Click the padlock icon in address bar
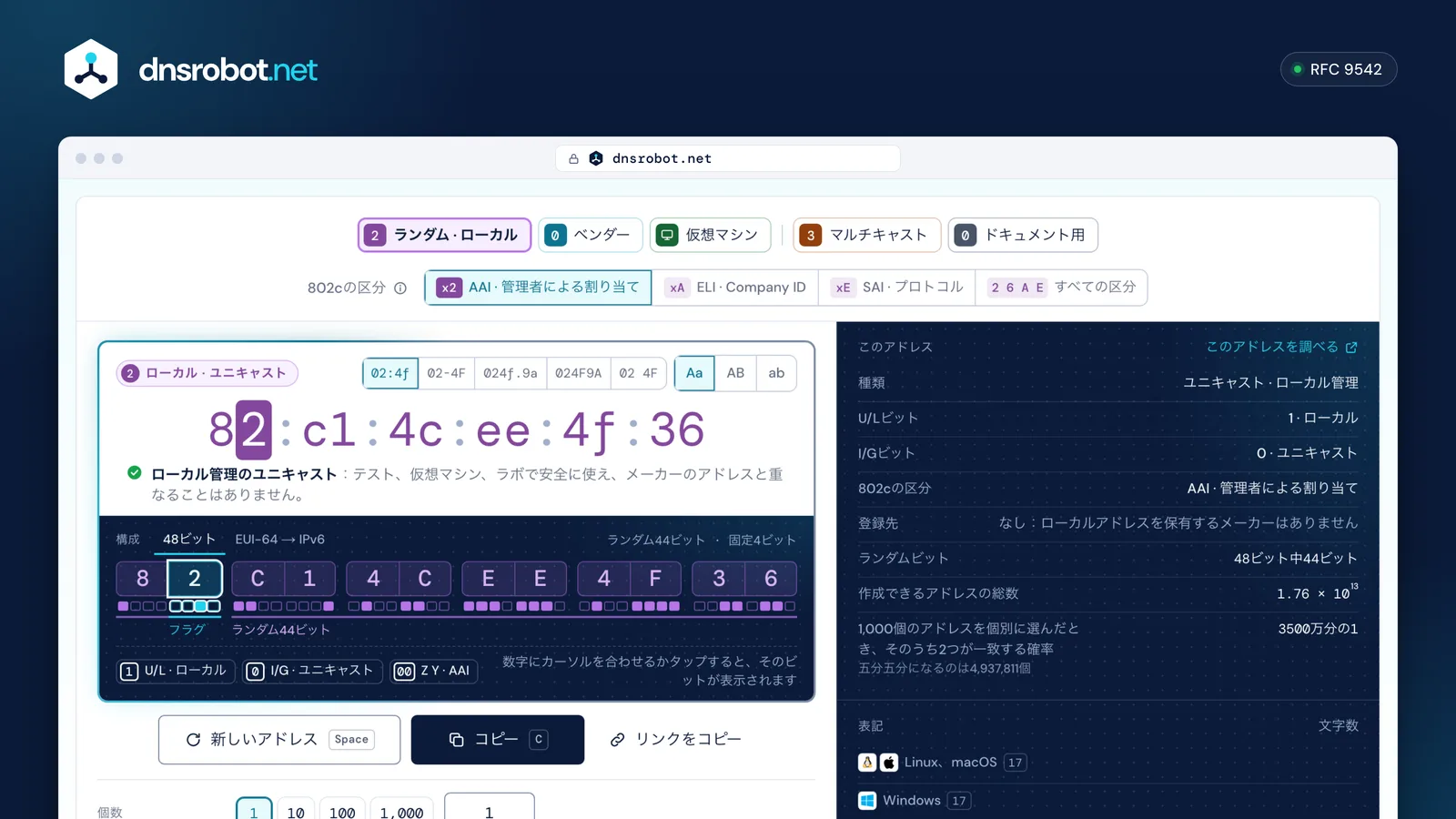Viewport: 1456px width, 819px height. (573, 158)
